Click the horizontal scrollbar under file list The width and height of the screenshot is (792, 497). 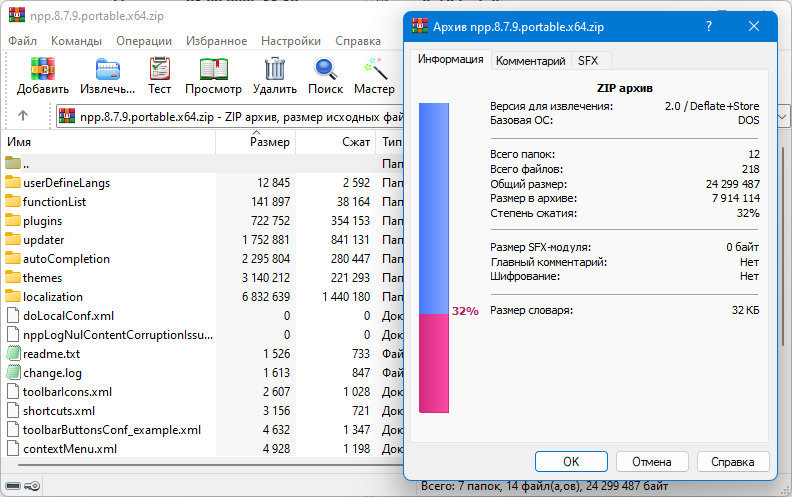(x=212, y=464)
